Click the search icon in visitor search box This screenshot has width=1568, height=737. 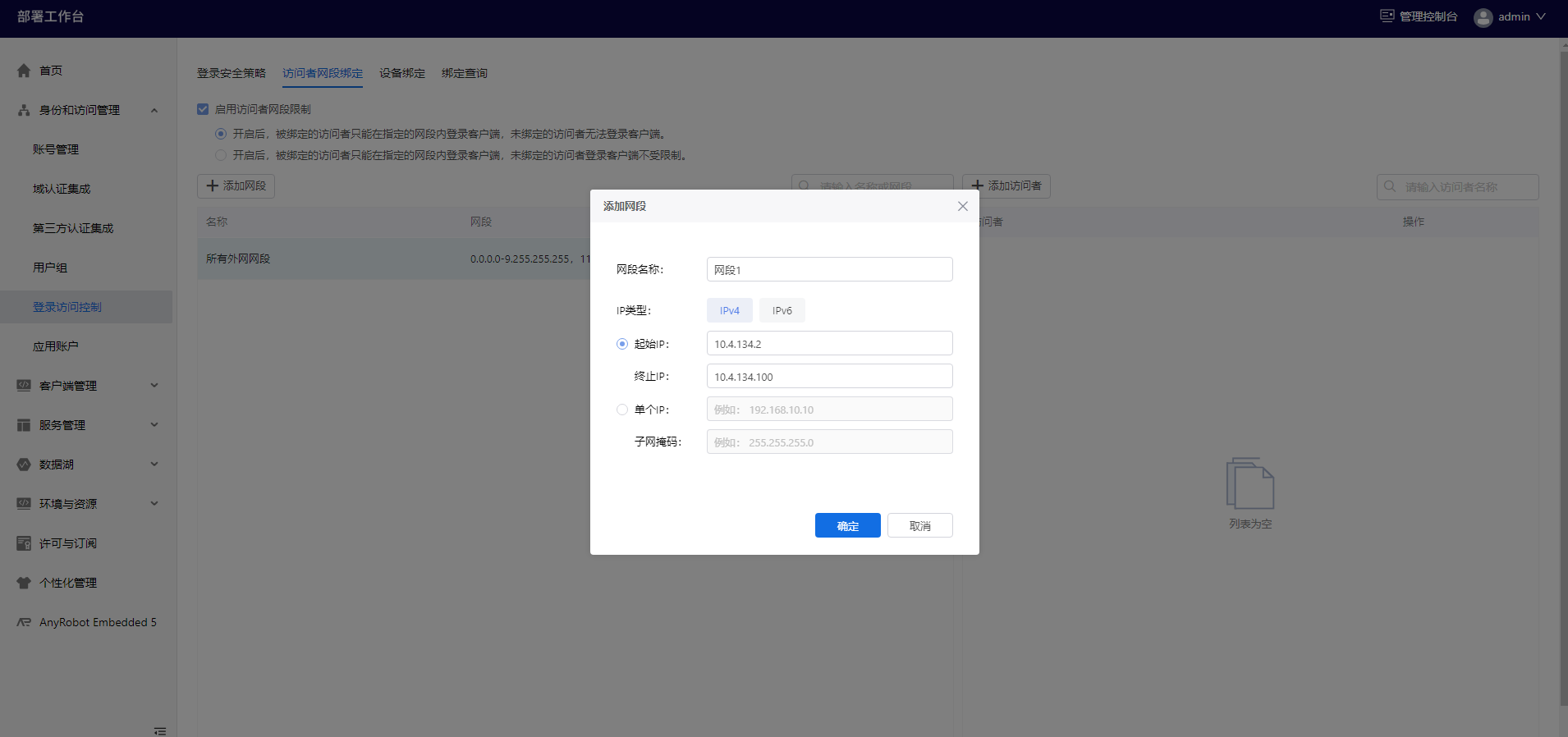(1390, 186)
